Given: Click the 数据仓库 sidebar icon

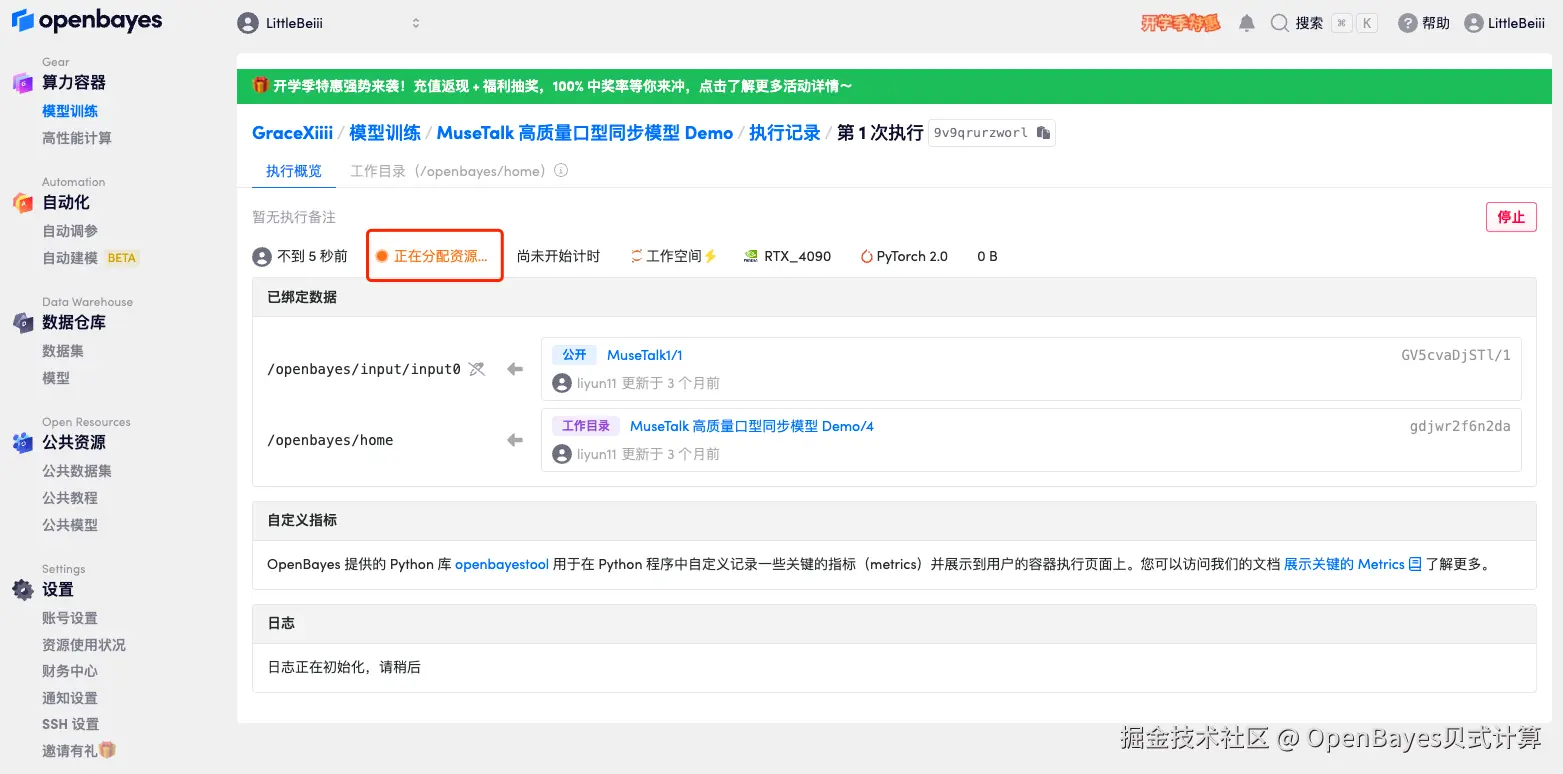Looking at the screenshot, I should pyautogui.click(x=23, y=323).
